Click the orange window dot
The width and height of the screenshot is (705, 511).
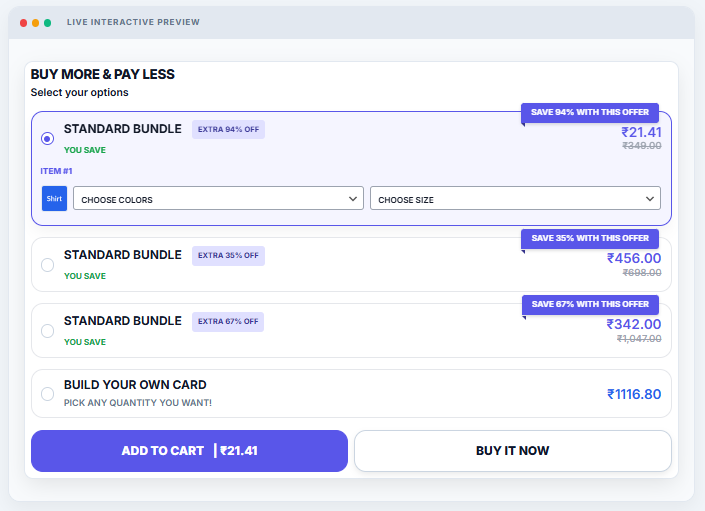click(x=36, y=22)
